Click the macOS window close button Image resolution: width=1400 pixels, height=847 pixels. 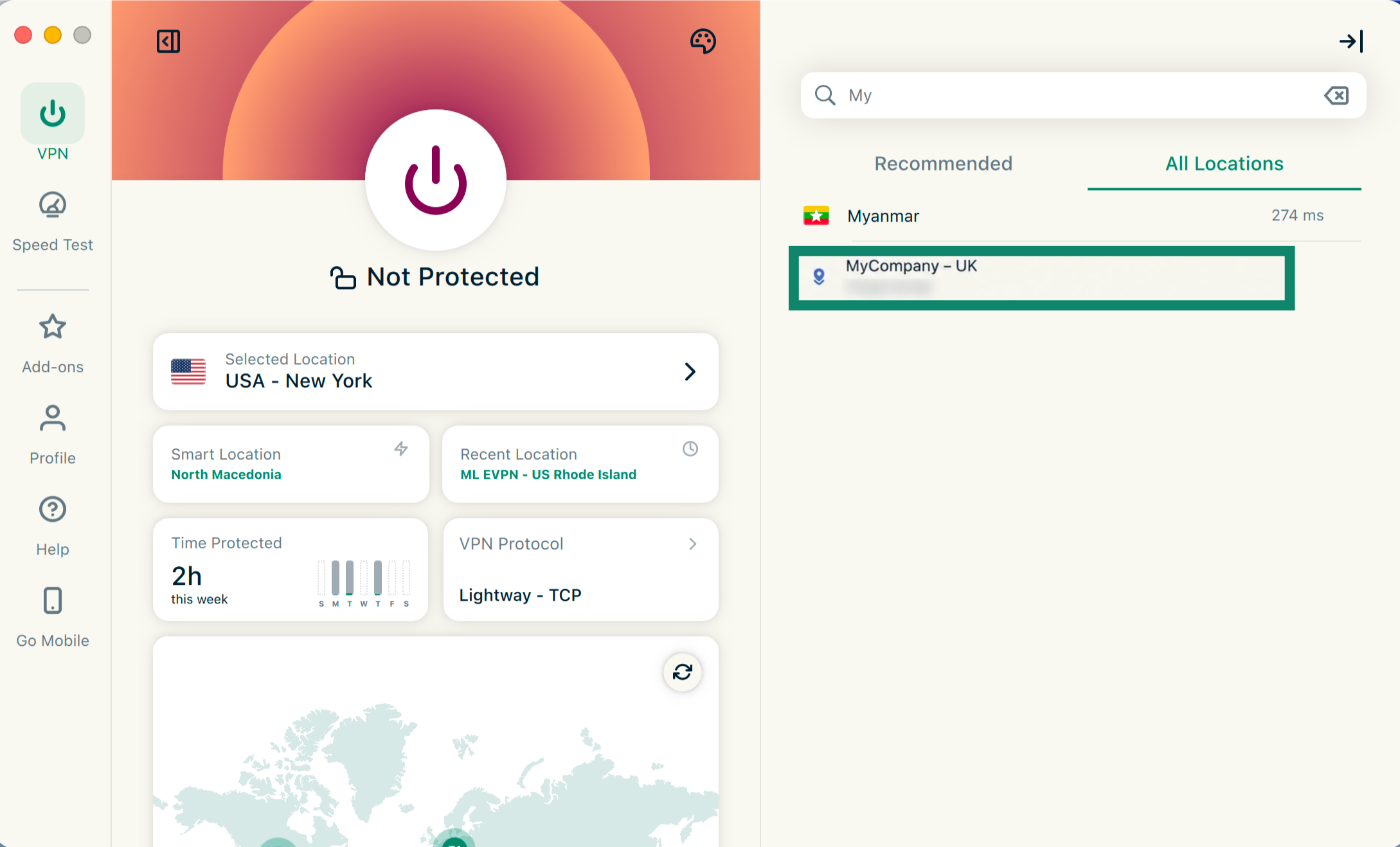coord(23,35)
